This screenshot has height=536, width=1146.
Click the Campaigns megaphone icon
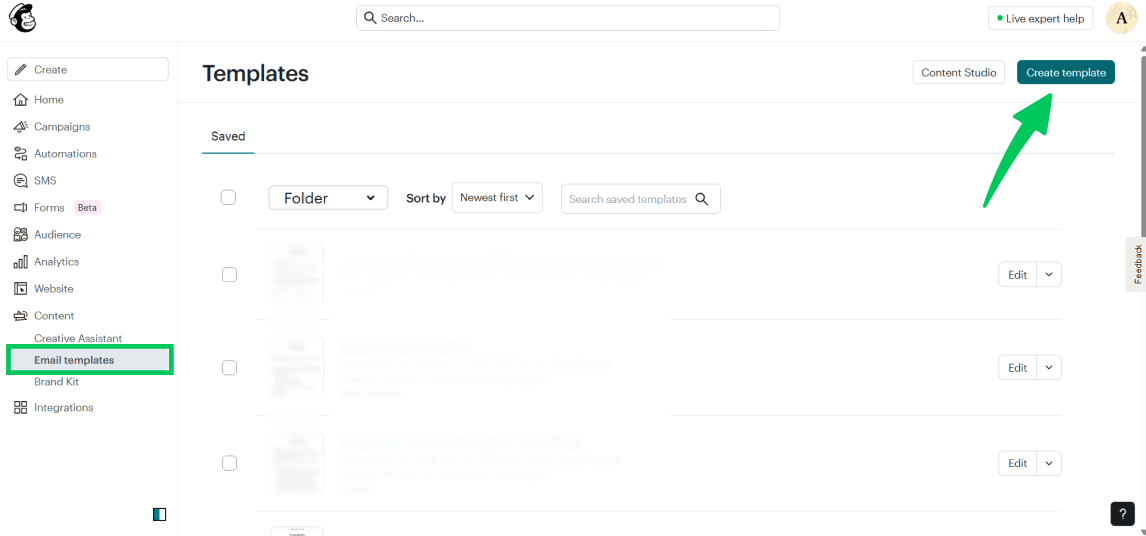pos(20,127)
